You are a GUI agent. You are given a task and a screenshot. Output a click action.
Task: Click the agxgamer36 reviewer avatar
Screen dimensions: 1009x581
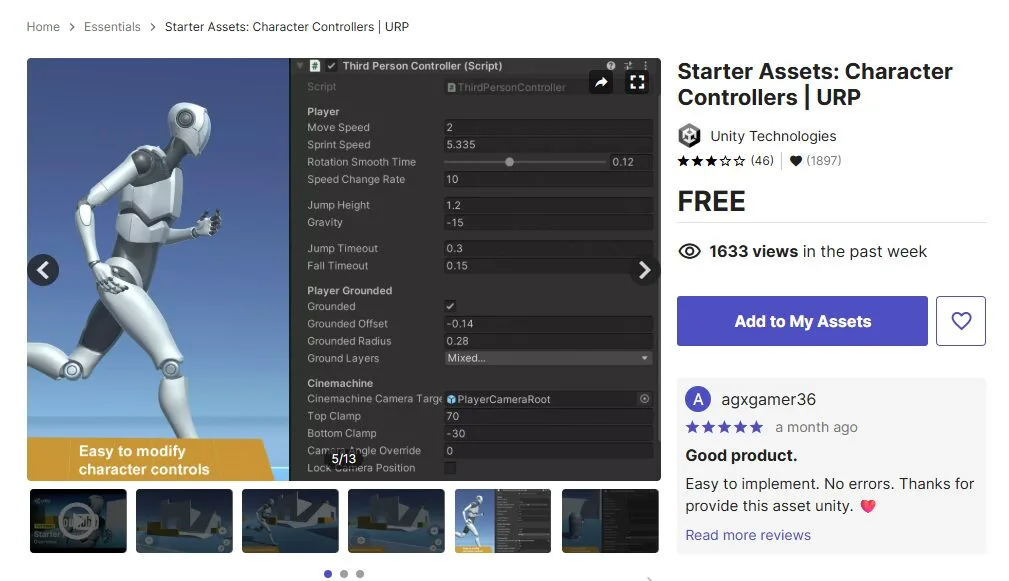pos(698,400)
